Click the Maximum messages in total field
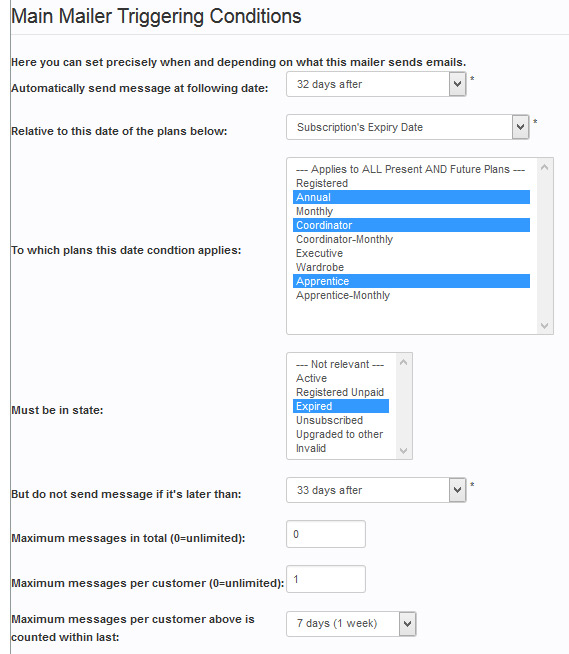 [x=326, y=534]
